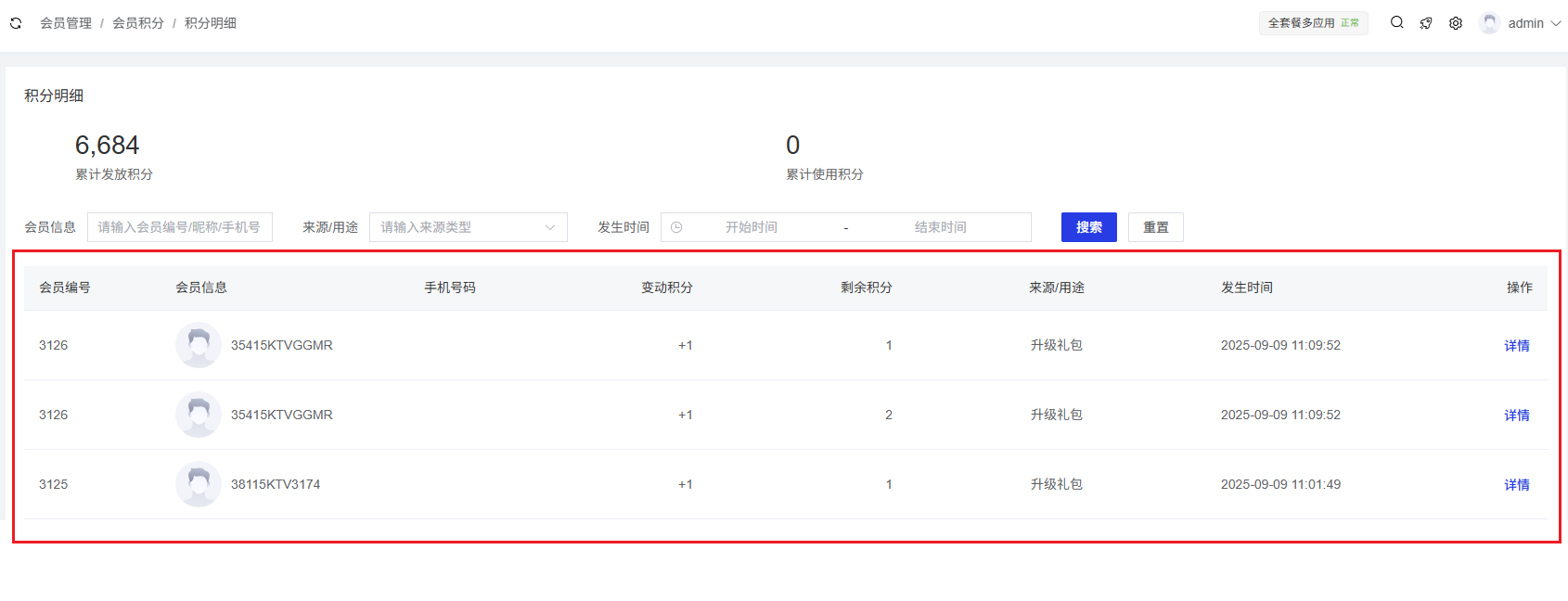Focus the 会员信息 member search input
The width and height of the screenshot is (1568, 601).
coord(179,227)
